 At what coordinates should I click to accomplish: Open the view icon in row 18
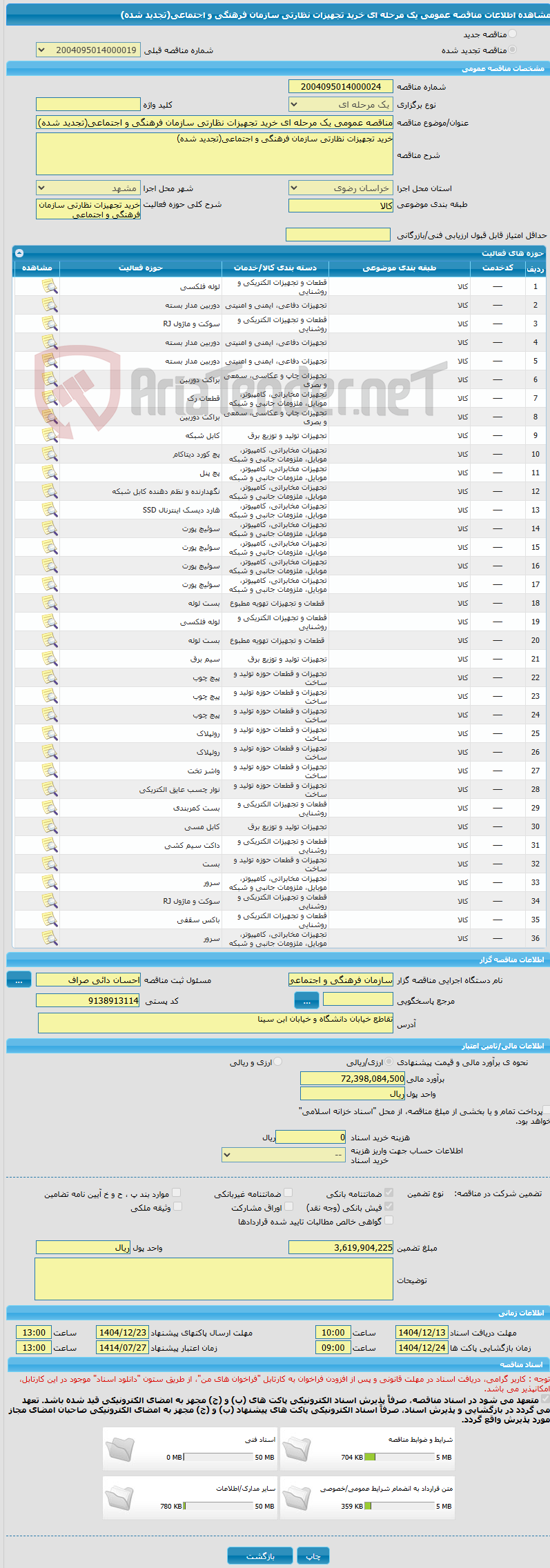pos(50,603)
